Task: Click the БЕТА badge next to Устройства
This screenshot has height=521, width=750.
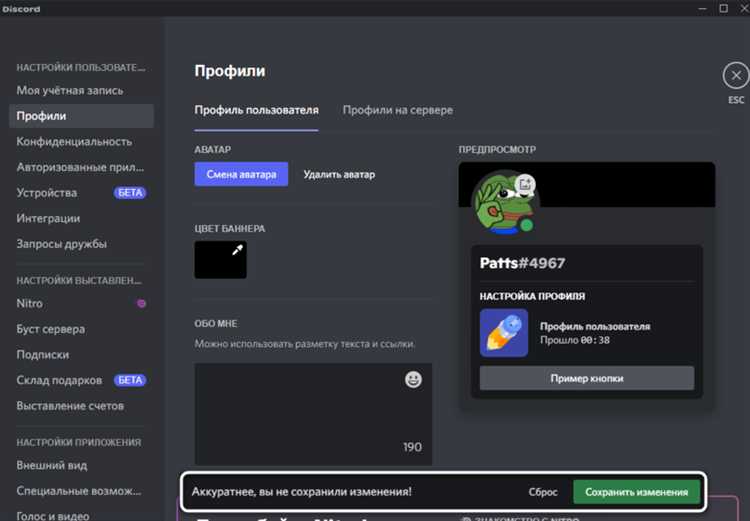Action: pos(130,193)
